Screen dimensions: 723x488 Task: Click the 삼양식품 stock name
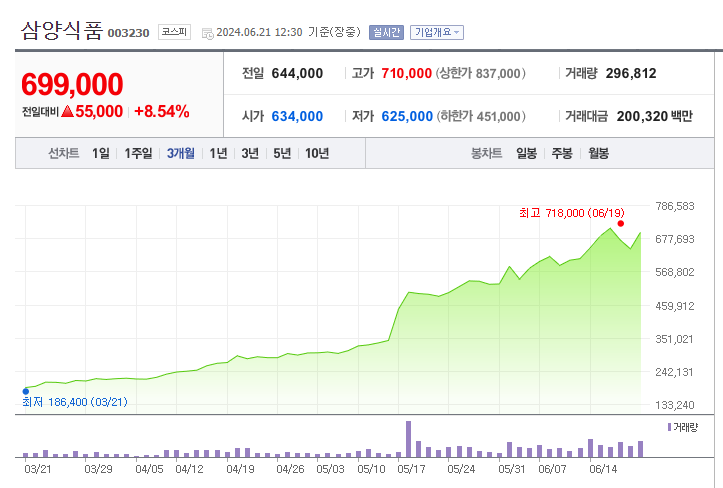coord(61,30)
